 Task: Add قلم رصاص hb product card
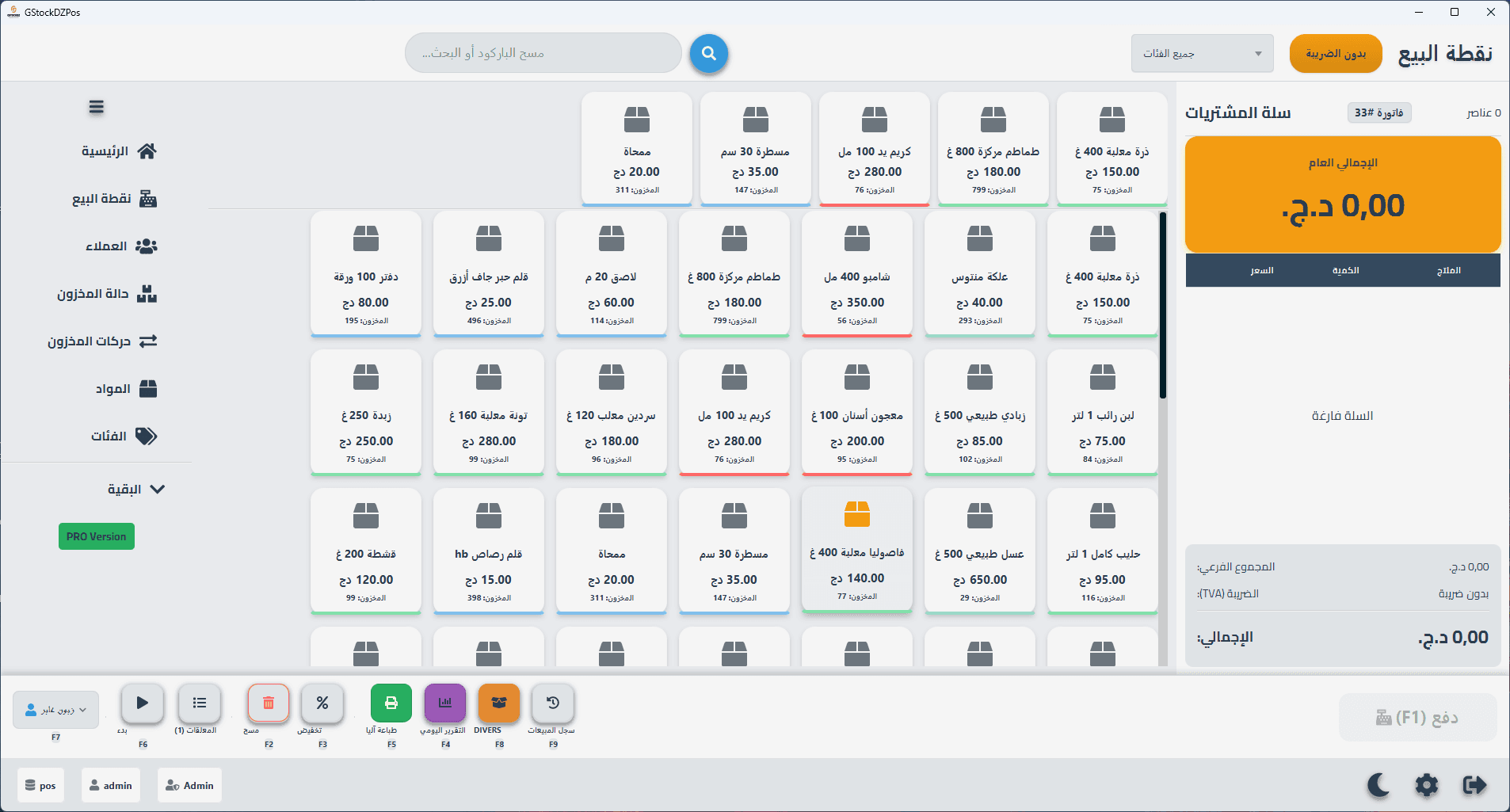click(x=489, y=551)
